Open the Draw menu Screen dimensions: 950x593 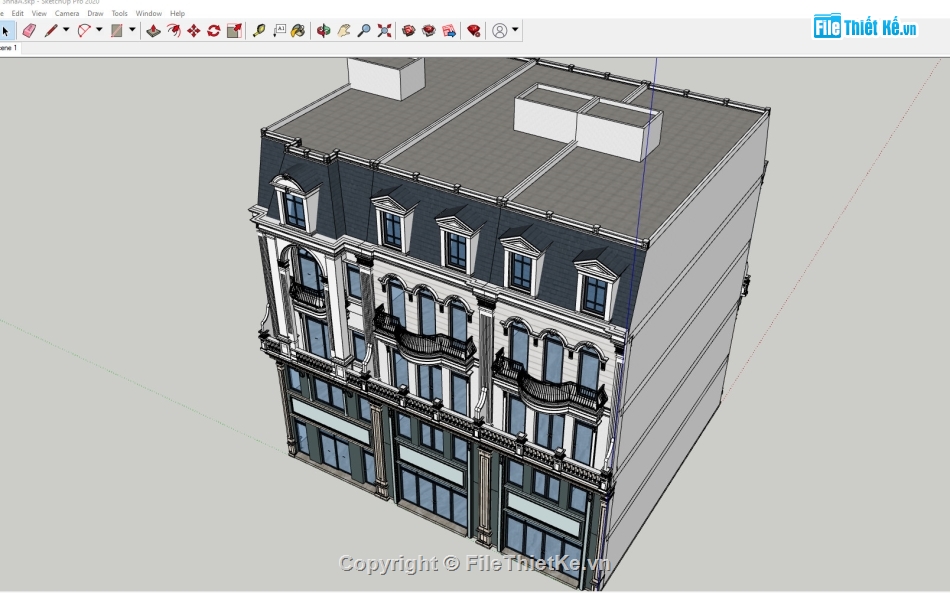[95, 13]
